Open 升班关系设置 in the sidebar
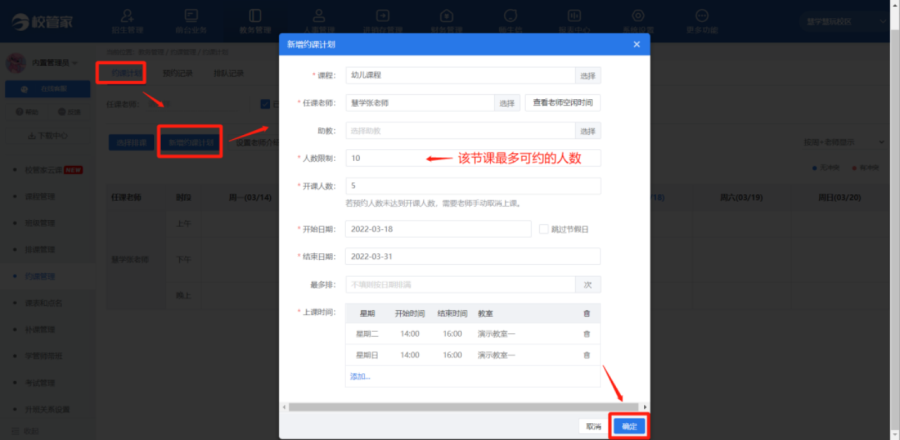Image resolution: width=900 pixels, height=440 pixels. (47, 410)
